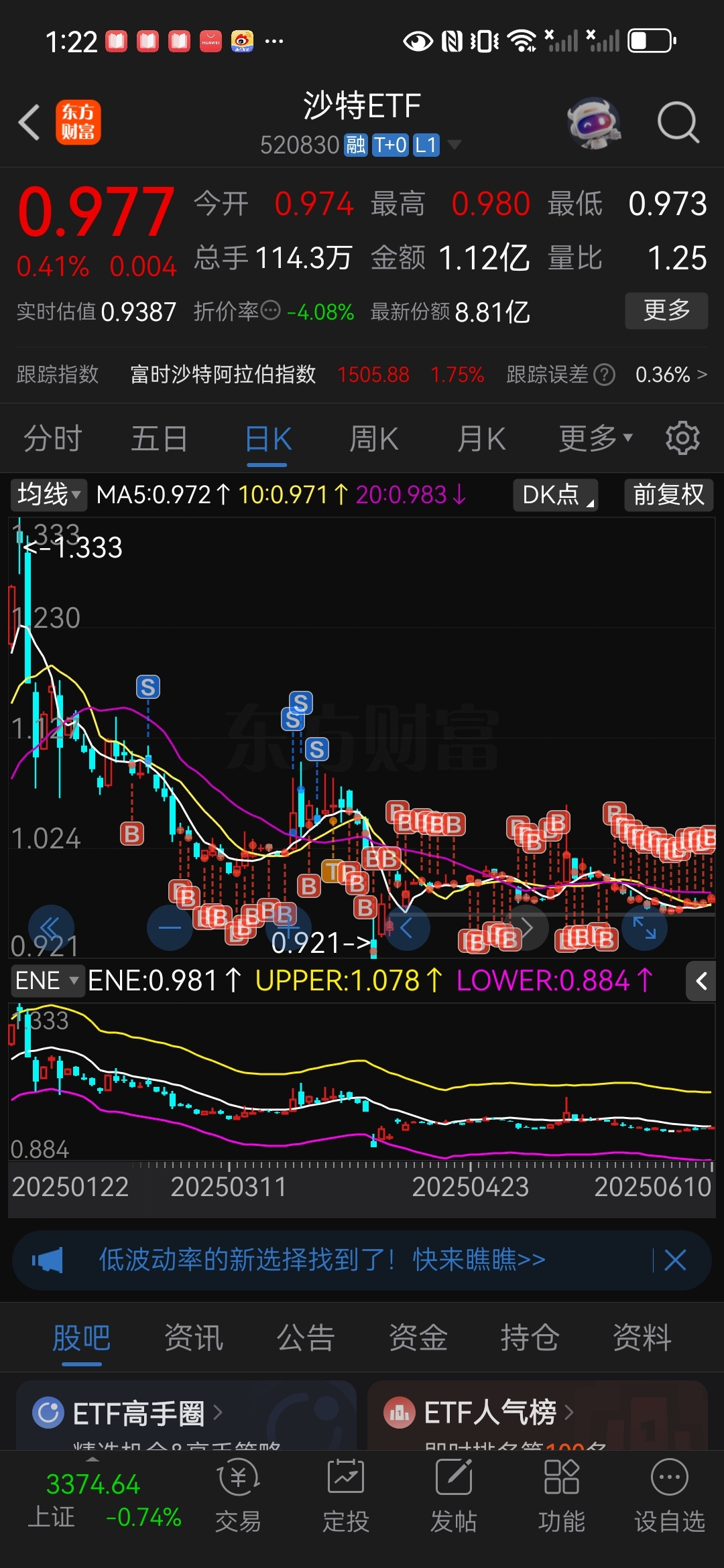Open the 东方财富 logo home icon
Screen dimensions: 724x1568
point(78,123)
